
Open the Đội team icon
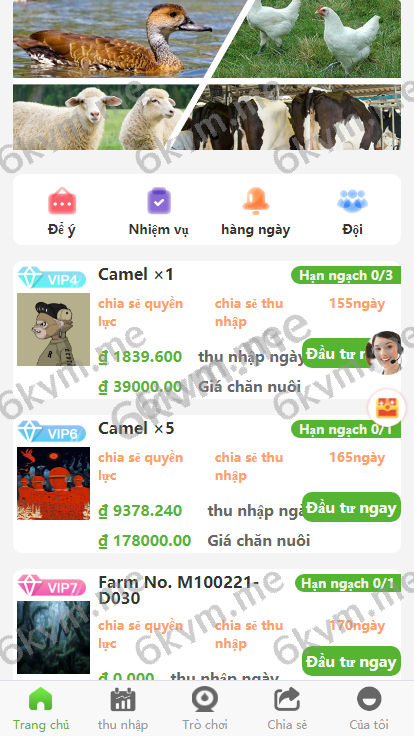tap(352, 201)
